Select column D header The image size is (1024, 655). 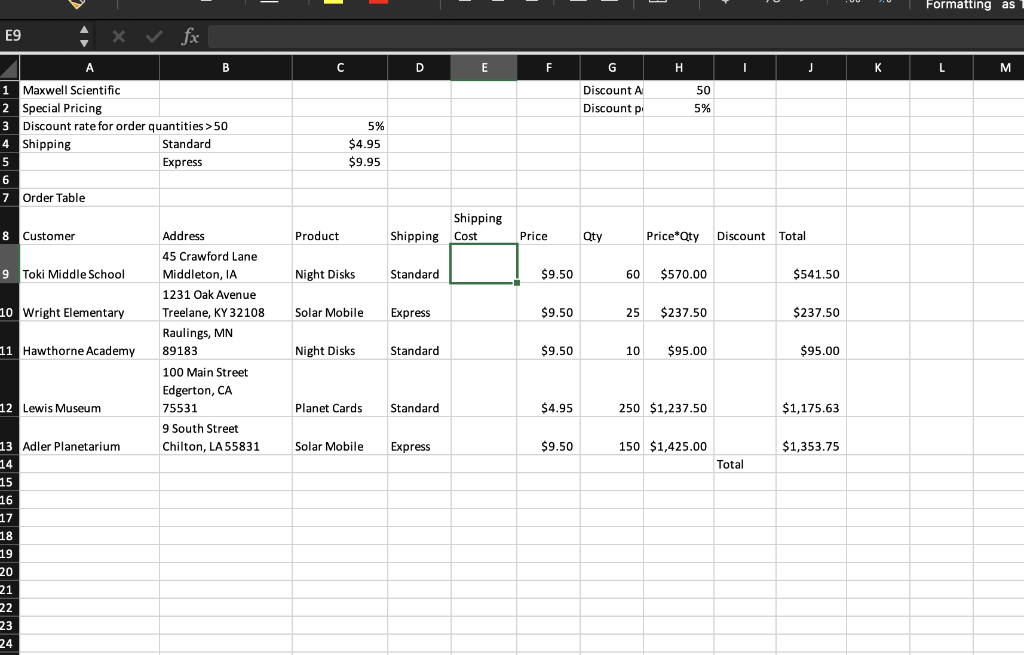click(x=419, y=67)
